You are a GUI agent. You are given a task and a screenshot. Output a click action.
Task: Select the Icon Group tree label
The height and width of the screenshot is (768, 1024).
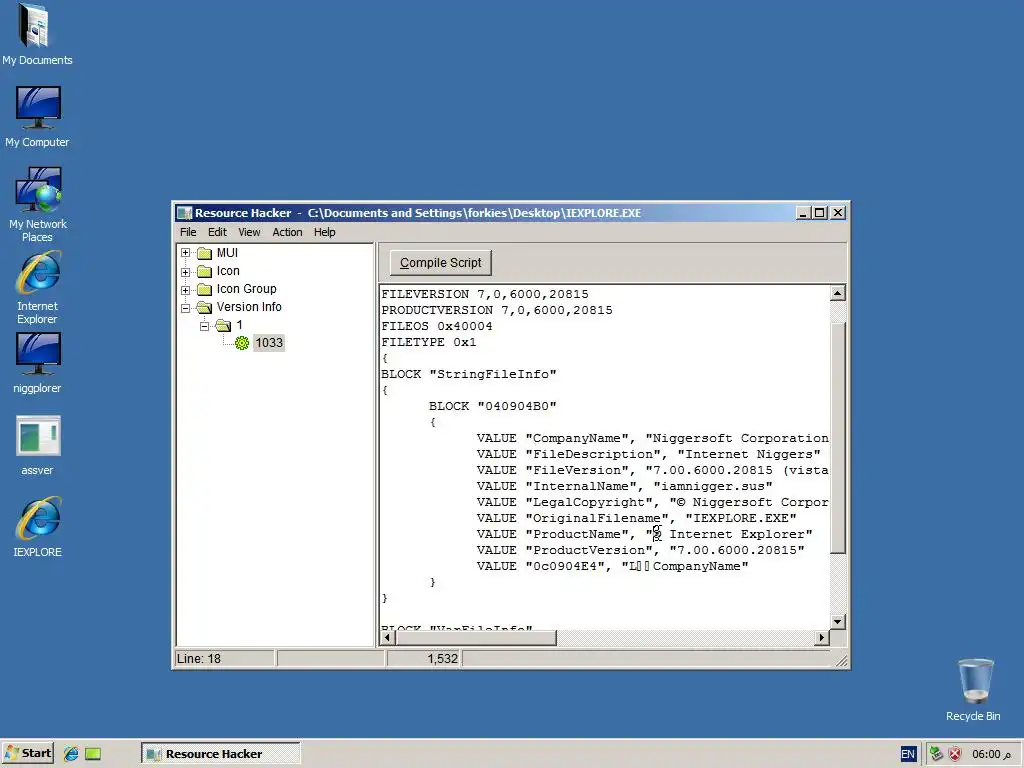[x=246, y=289]
